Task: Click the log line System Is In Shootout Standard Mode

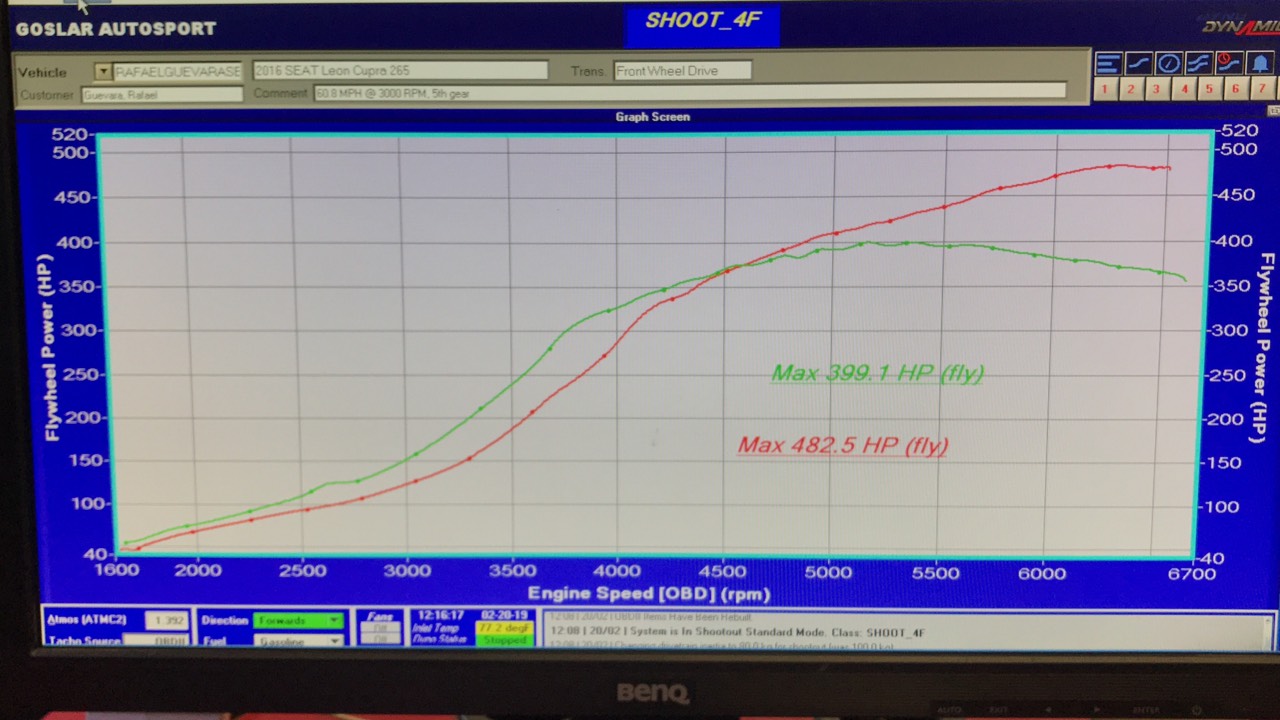Action: [x=736, y=632]
